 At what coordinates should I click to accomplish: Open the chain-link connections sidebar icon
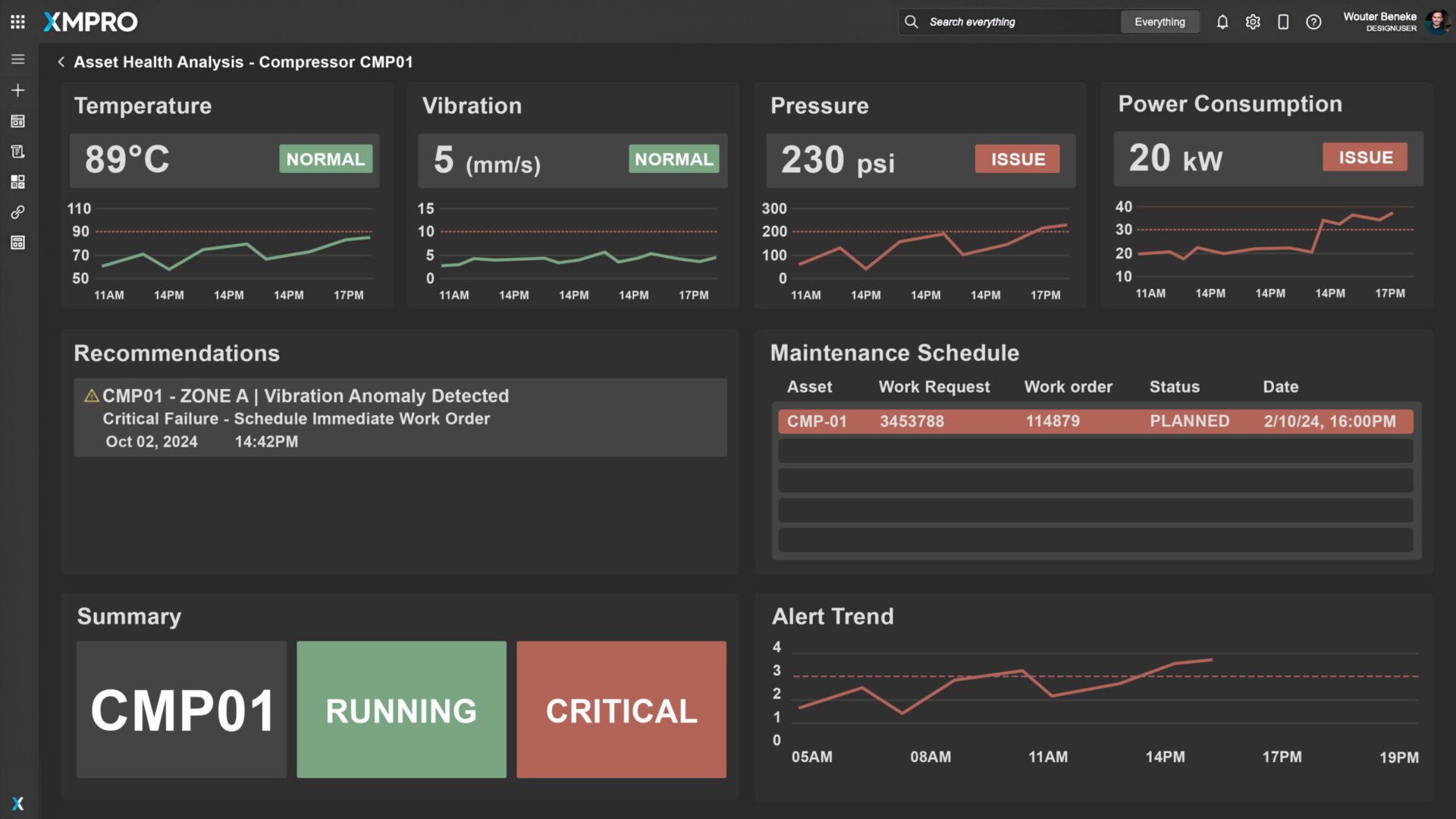point(17,212)
